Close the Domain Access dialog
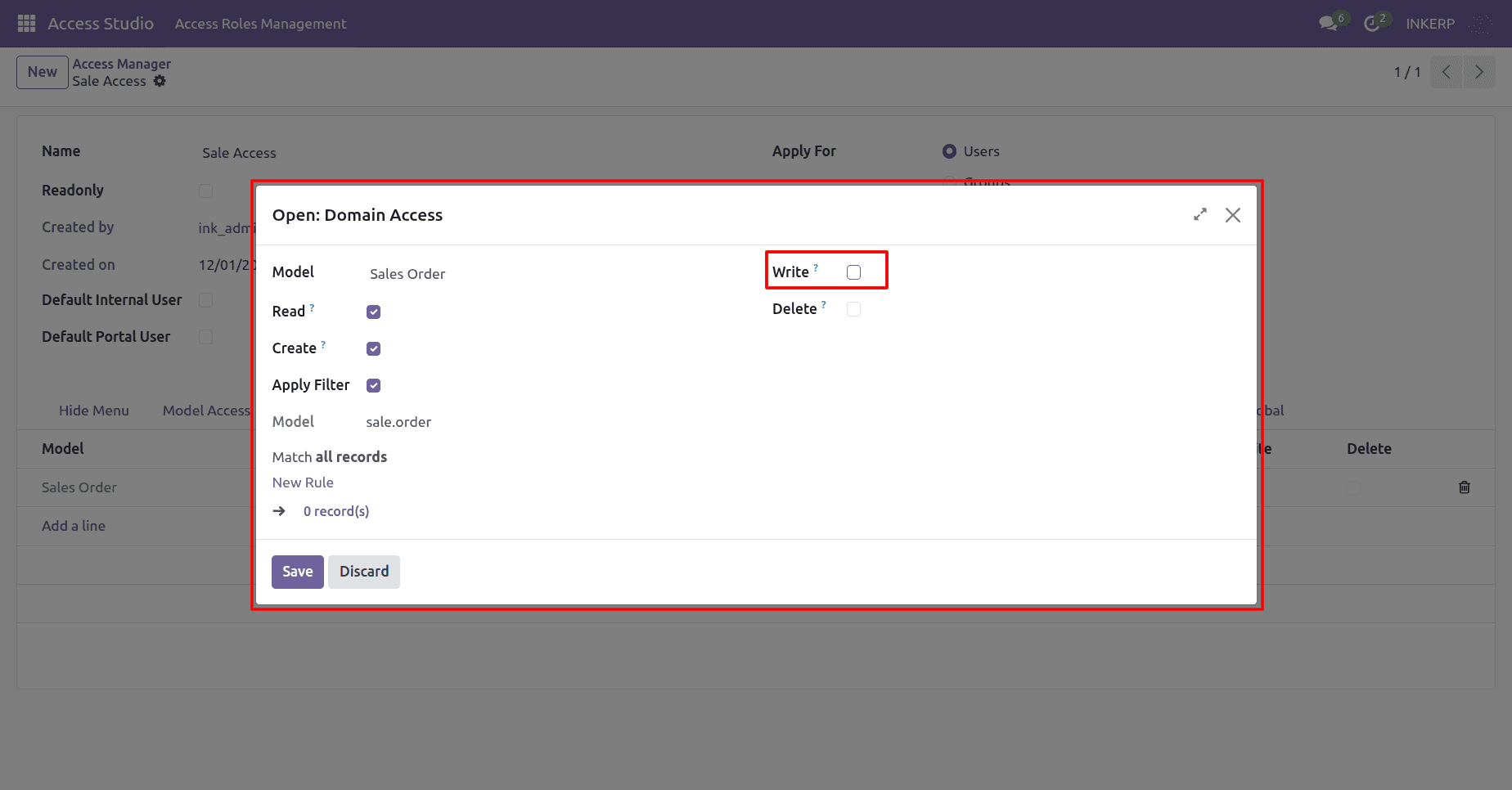The width and height of the screenshot is (1512, 790). (1233, 214)
